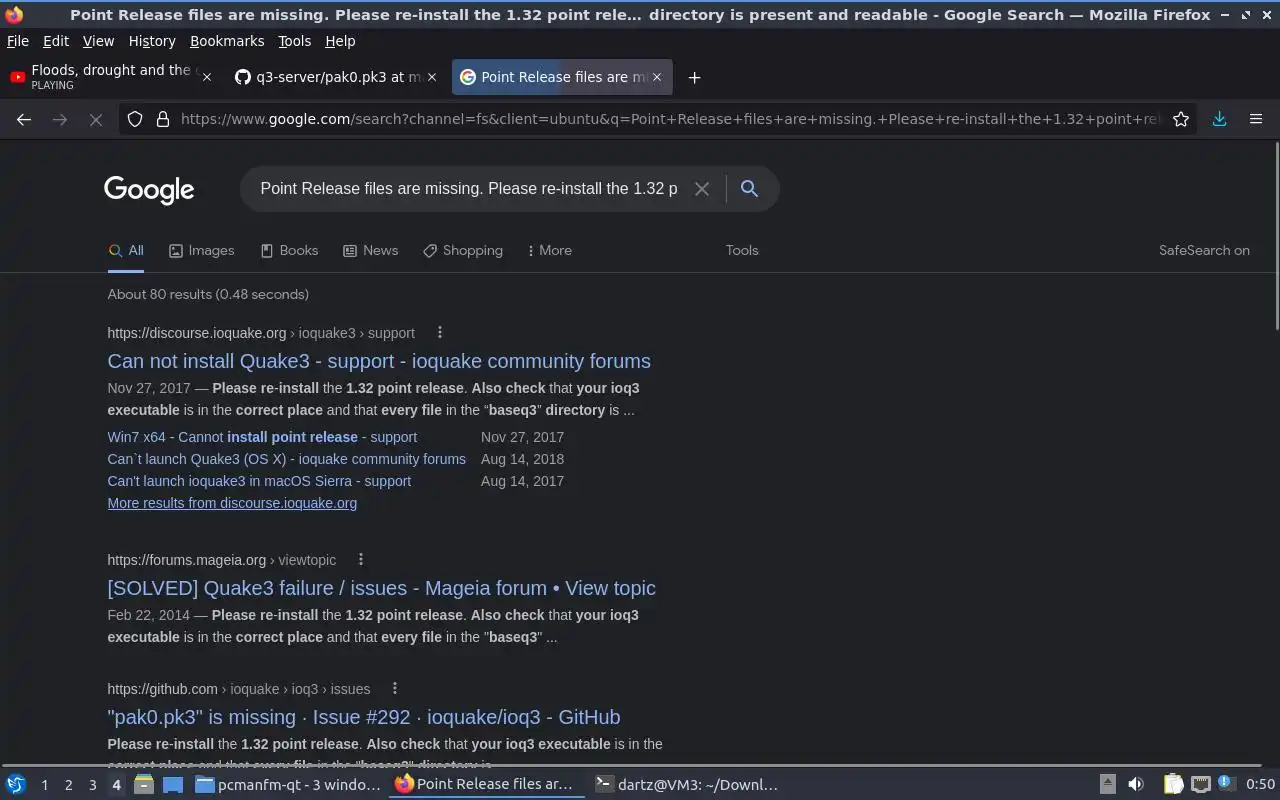The width and height of the screenshot is (1280, 800).
Task: Click into the Google search text field
Action: (468, 188)
